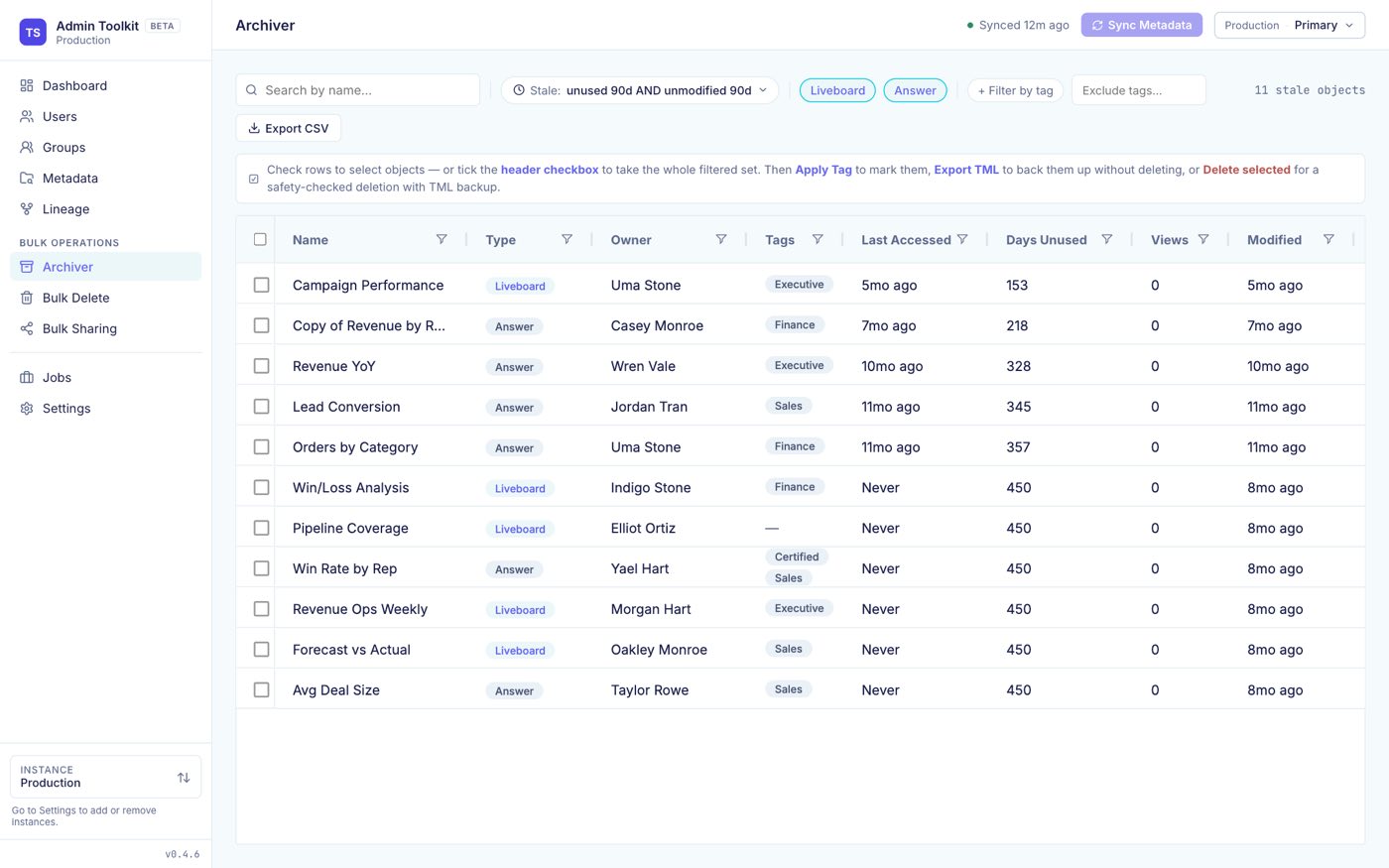
Task: Open the Production Primary environment dropdown
Action: click(1289, 26)
